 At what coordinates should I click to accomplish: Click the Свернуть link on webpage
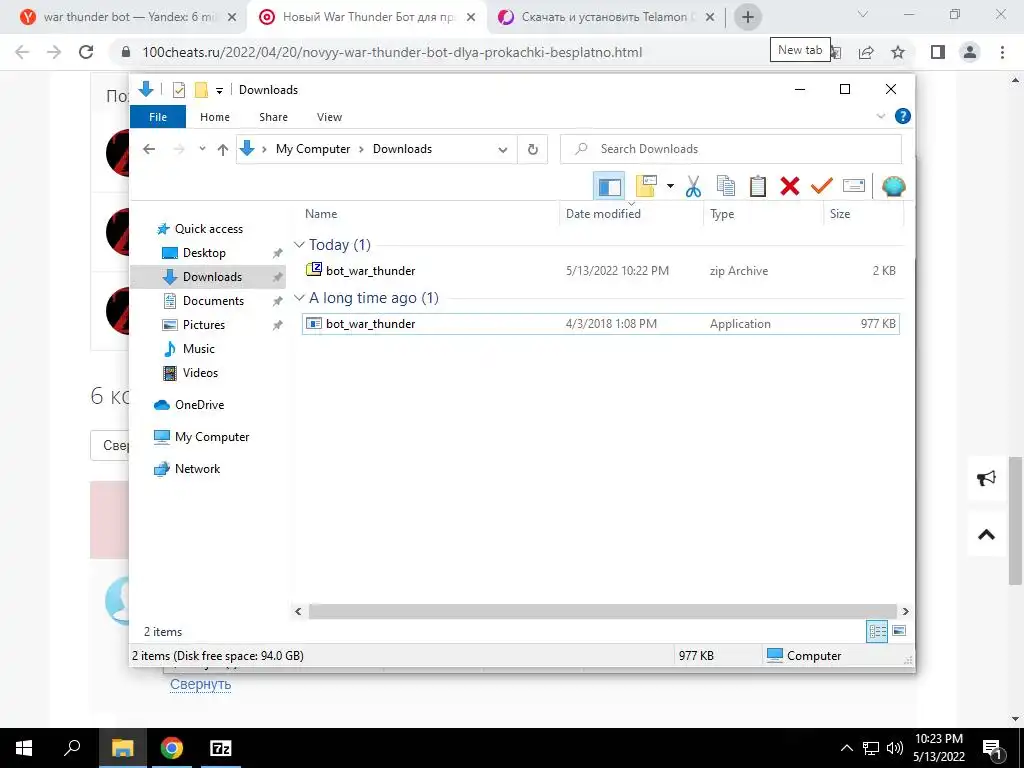point(200,684)
